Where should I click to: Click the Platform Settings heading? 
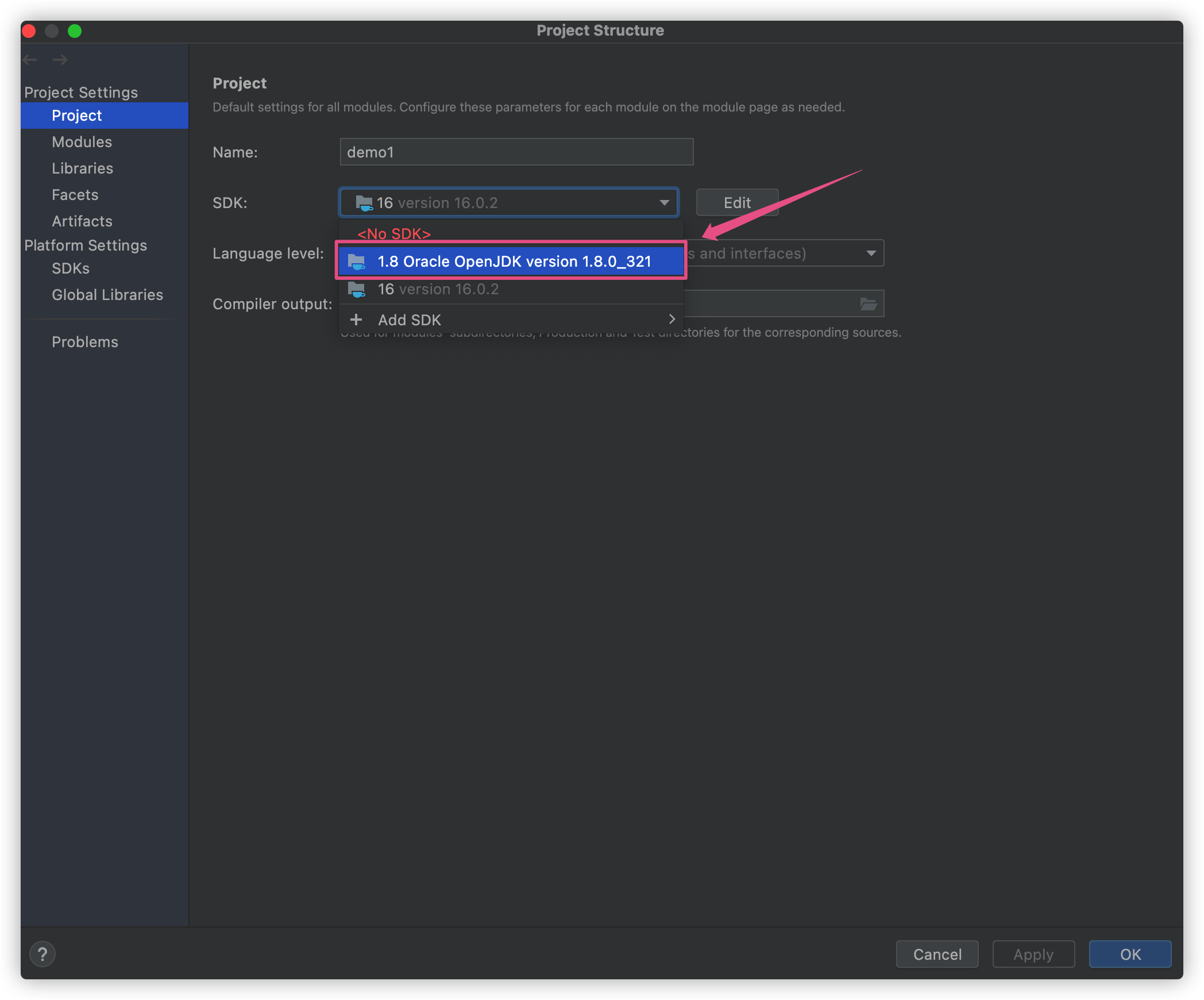click(x=86, y=245)
